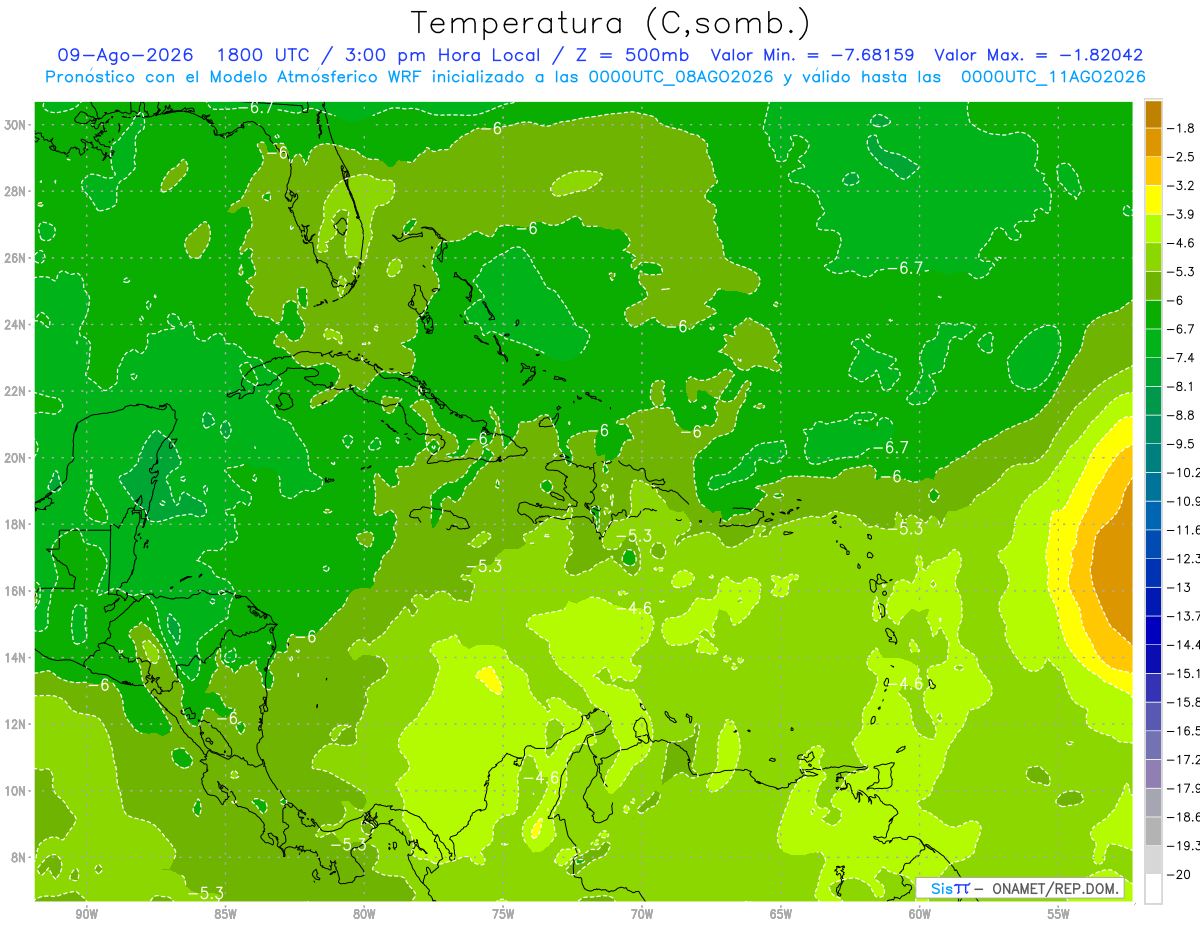Click the validity stamp "0000UTC_11AGO2026"
Screen dimensions: 1200x927
tap(1053, 77)
